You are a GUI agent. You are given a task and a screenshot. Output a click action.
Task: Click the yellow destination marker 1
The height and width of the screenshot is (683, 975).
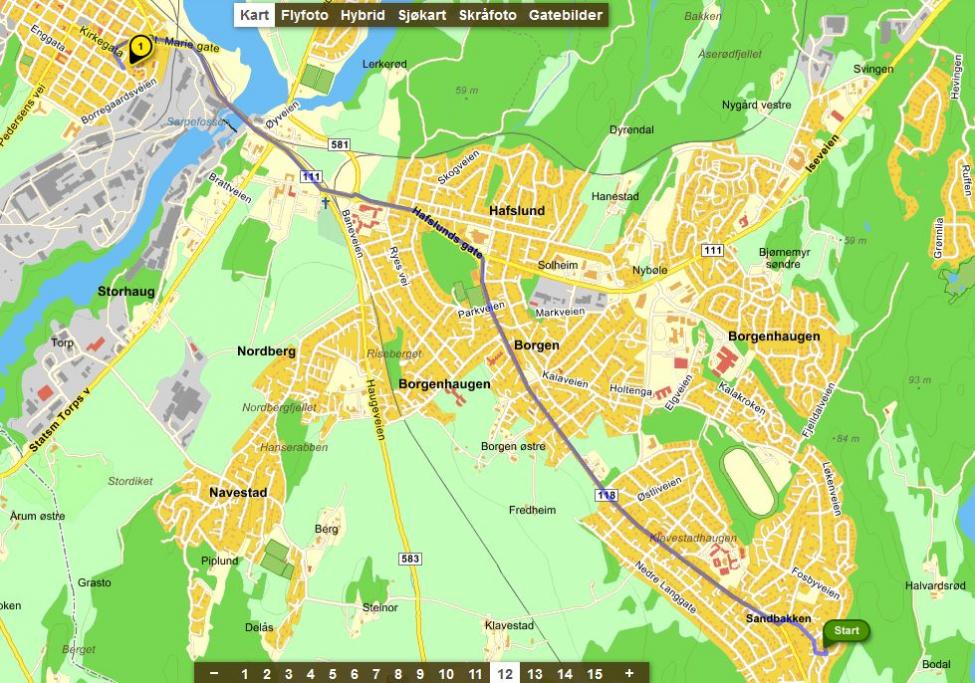pyautogui.click(x=141, y=49)
